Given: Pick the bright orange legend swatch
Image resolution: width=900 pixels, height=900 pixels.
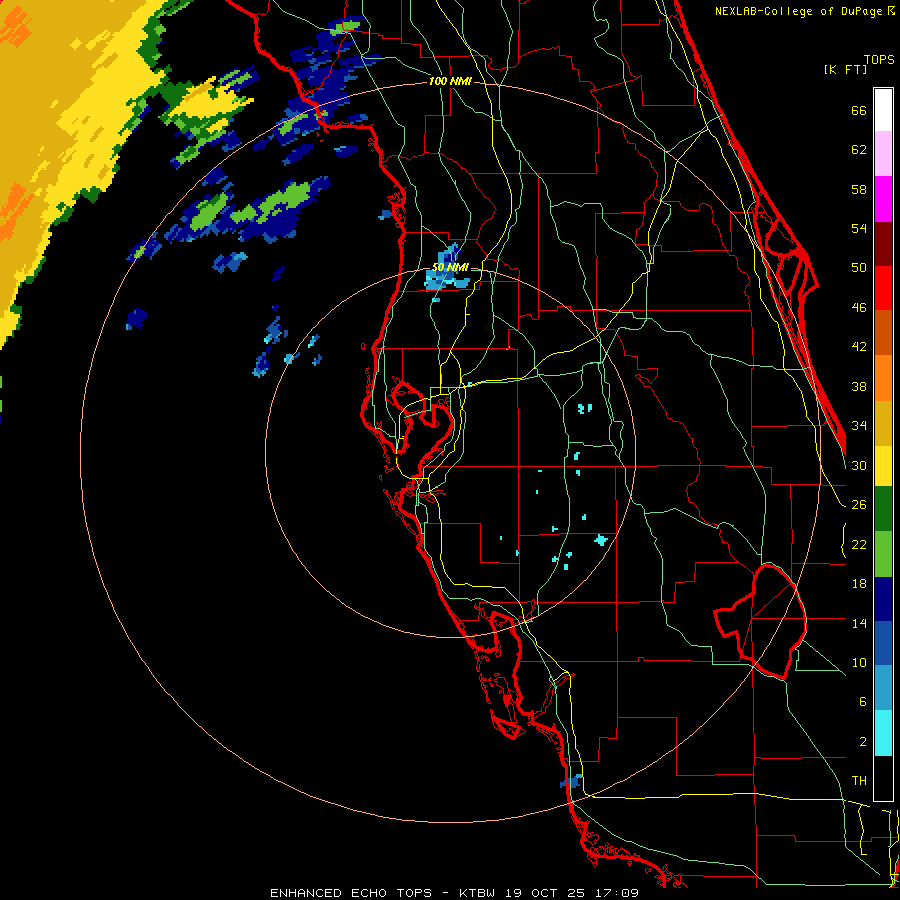Looking at the screenshot, I should [883, 378].
